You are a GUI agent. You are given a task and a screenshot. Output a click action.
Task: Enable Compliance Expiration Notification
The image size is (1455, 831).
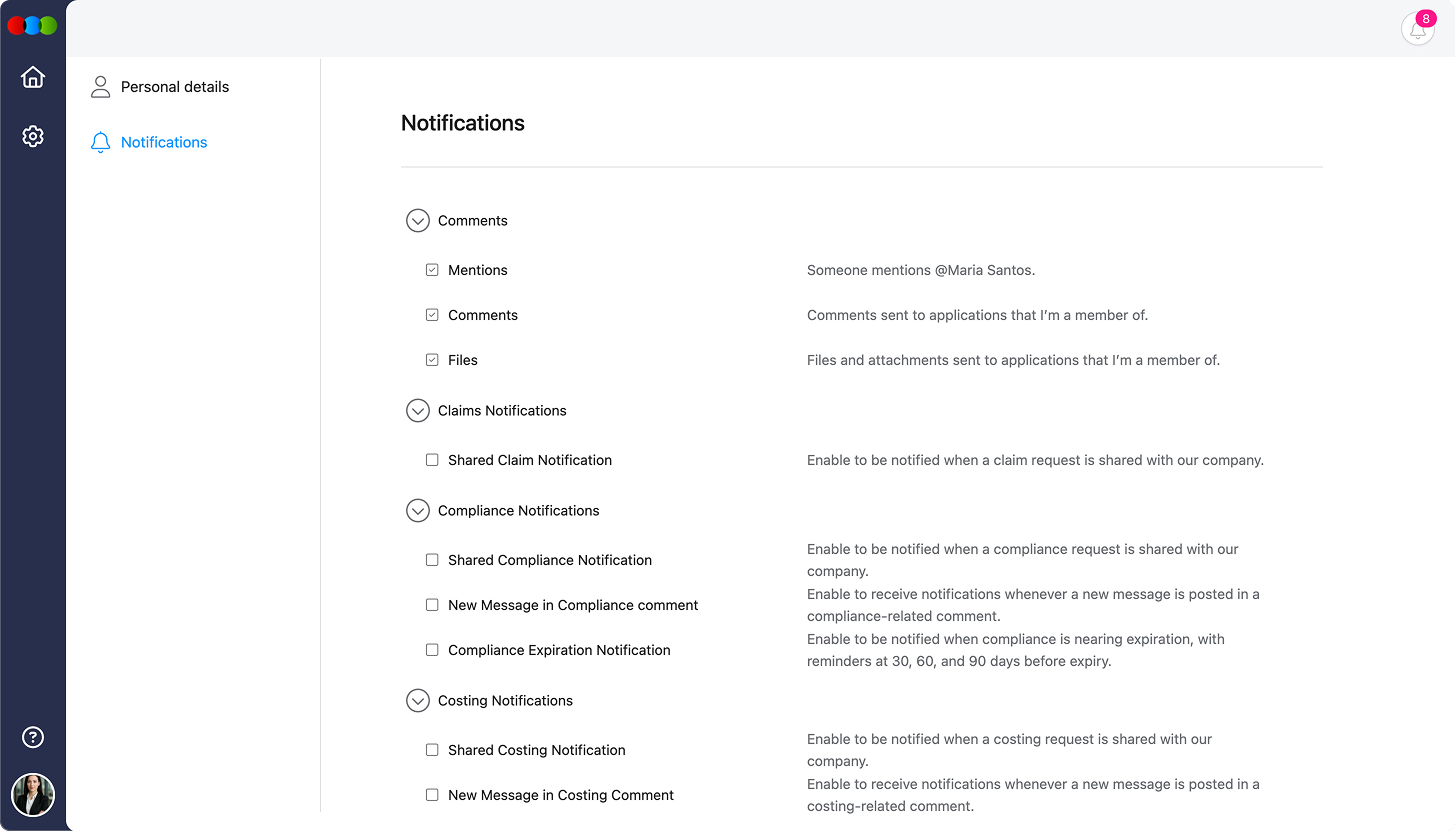[x=432, y=649]
